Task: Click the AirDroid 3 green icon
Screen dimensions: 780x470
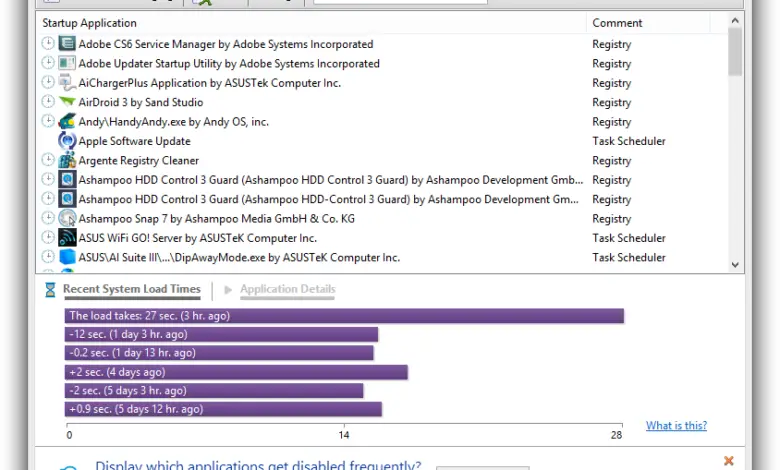Action: click(67, 102)
